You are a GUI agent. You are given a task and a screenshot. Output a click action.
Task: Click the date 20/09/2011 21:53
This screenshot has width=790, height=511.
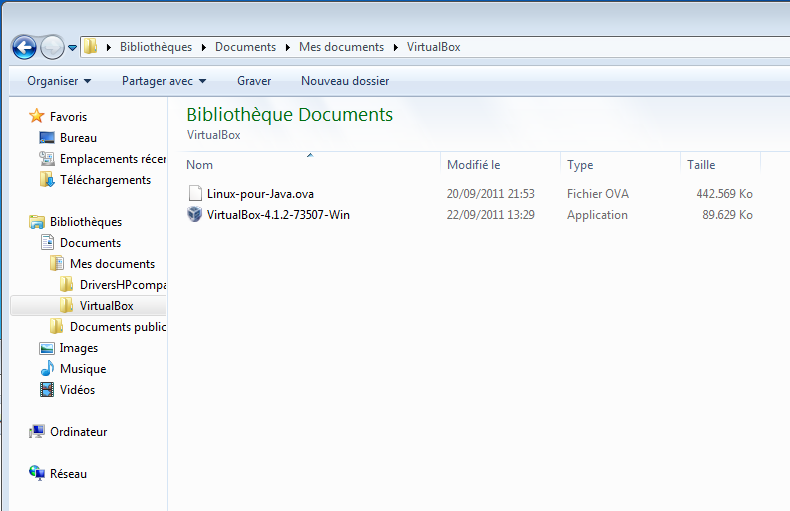pos(490,194)
